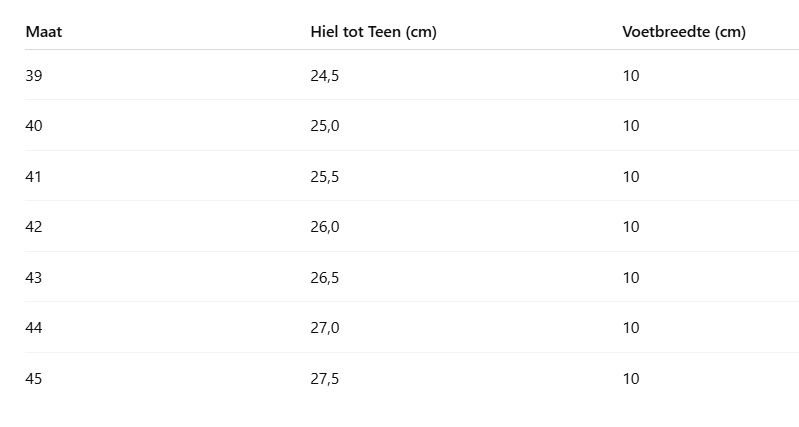Click the Maat column header

click(x=43, y=32)
